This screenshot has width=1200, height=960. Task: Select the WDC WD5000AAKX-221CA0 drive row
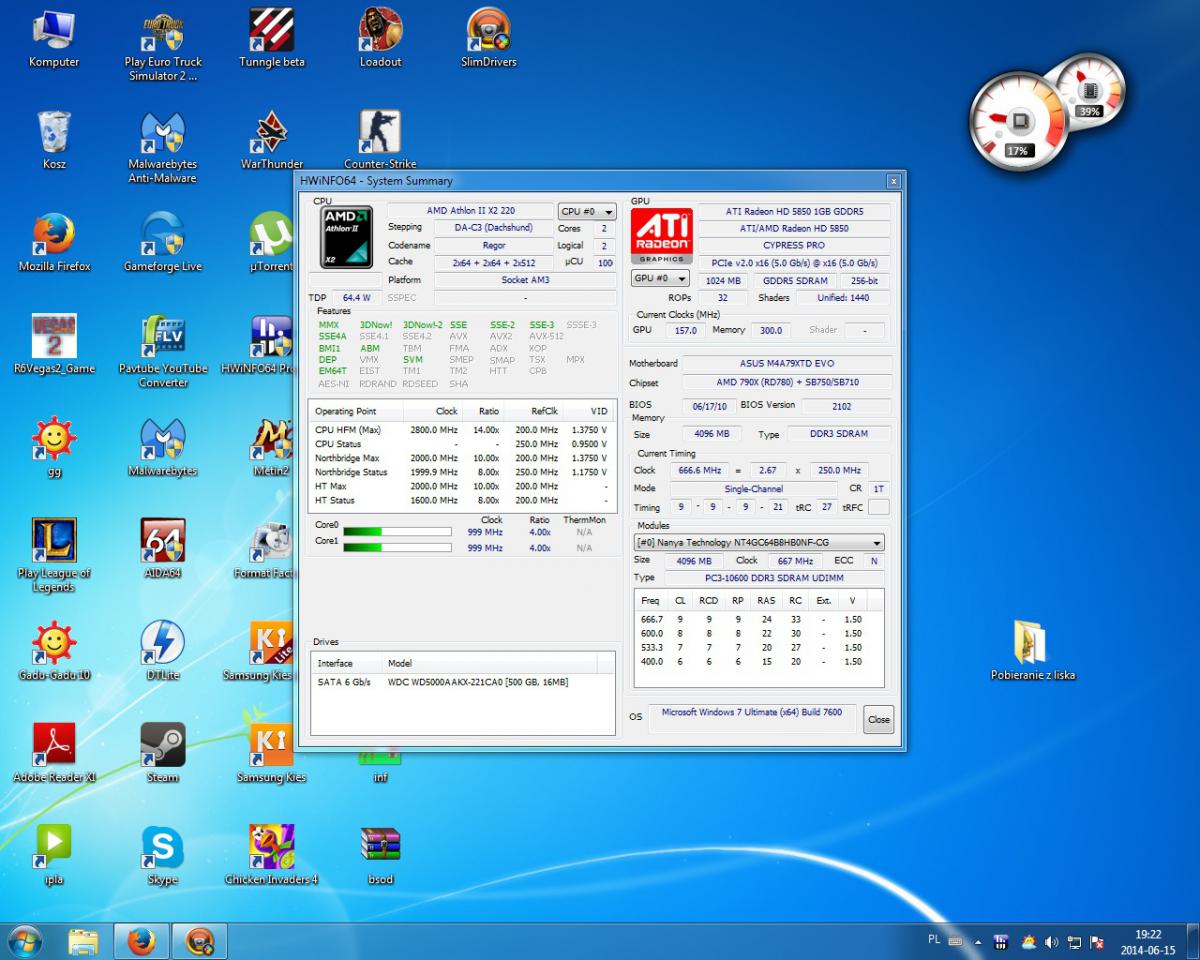(464, 682)
